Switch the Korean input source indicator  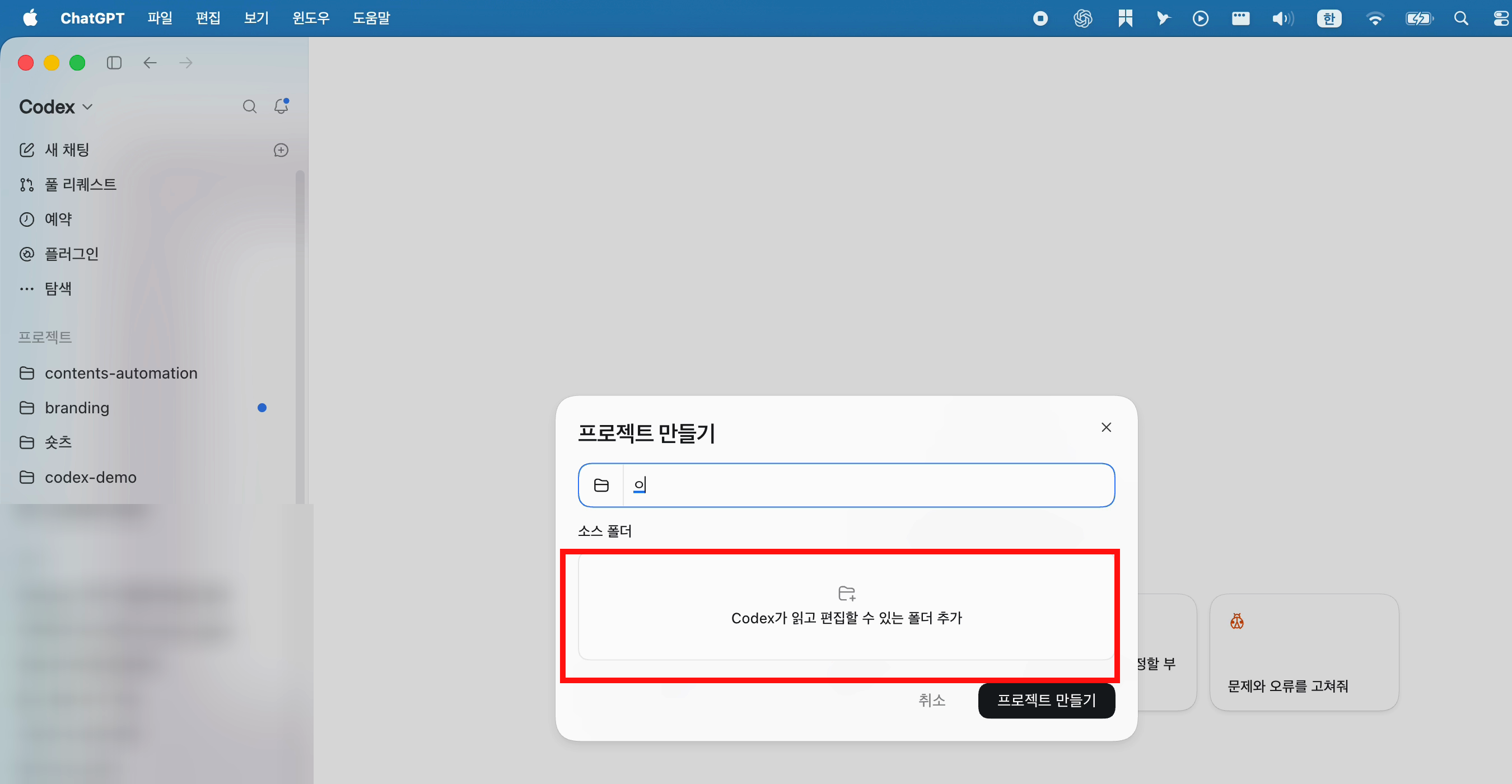[x=1329, y=19]
